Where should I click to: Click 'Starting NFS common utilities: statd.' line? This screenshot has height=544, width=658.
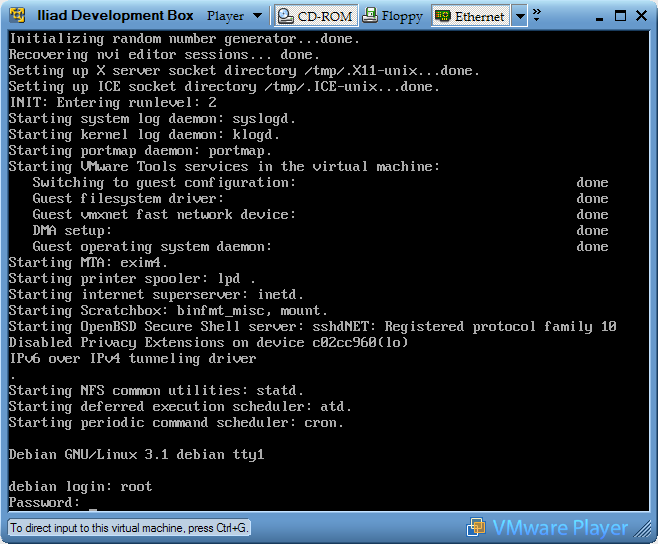156,390
